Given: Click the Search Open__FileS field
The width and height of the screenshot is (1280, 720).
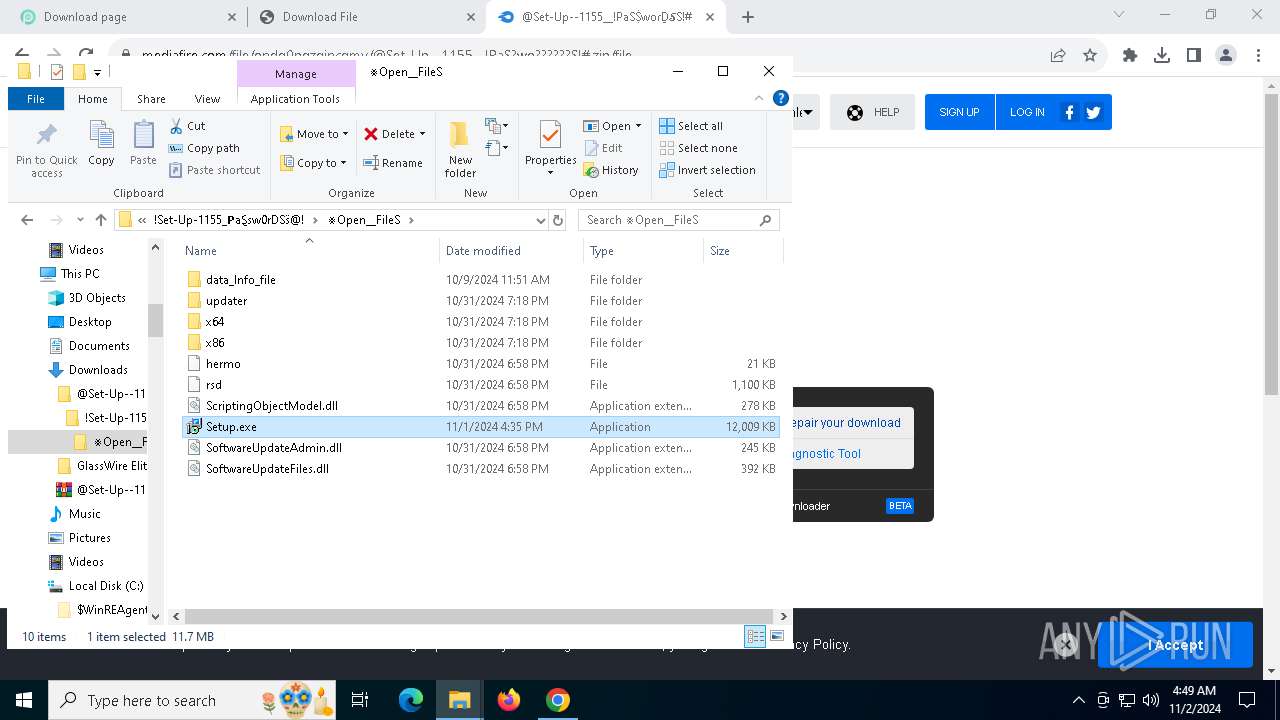Looking at the screenshot, I should [679, 220].
